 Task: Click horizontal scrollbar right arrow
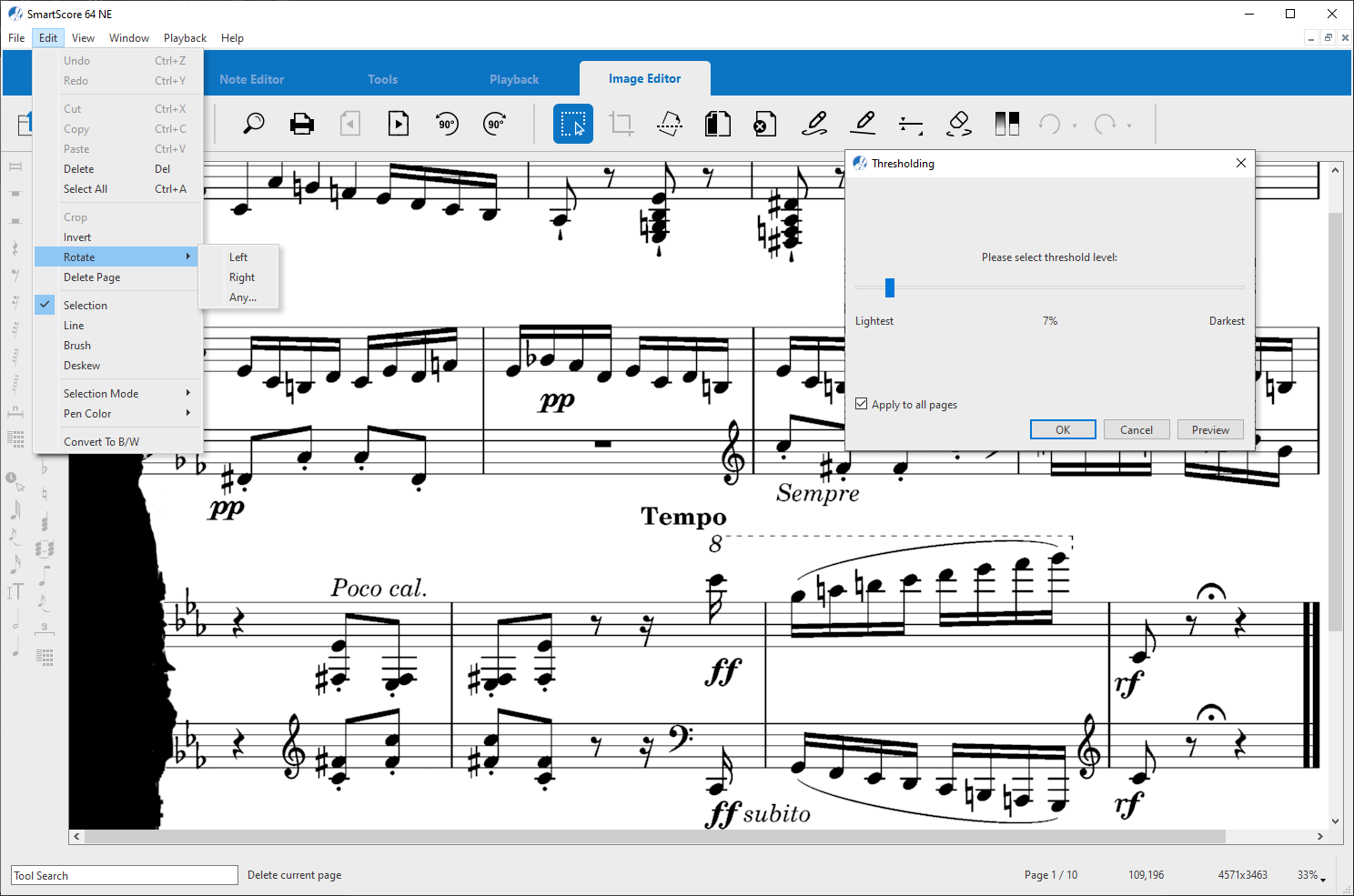pos(1319,836)
